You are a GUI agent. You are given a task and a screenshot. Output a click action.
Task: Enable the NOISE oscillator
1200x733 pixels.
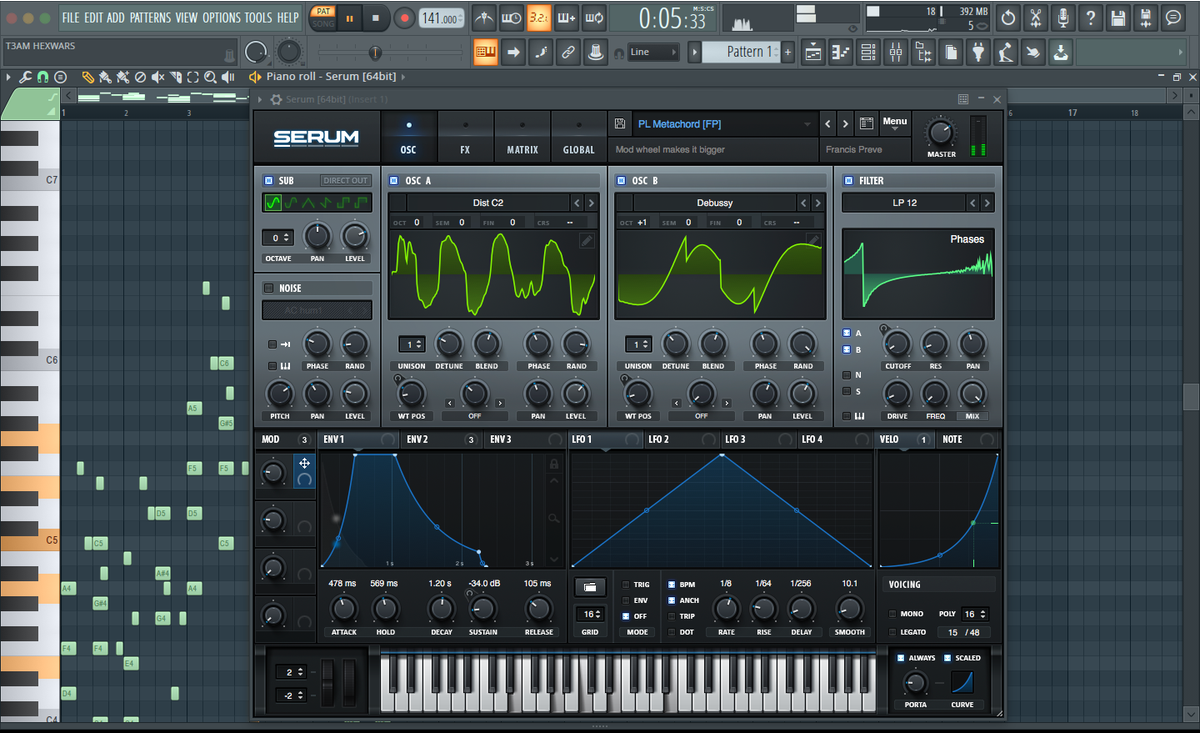(x=268, y=288)
